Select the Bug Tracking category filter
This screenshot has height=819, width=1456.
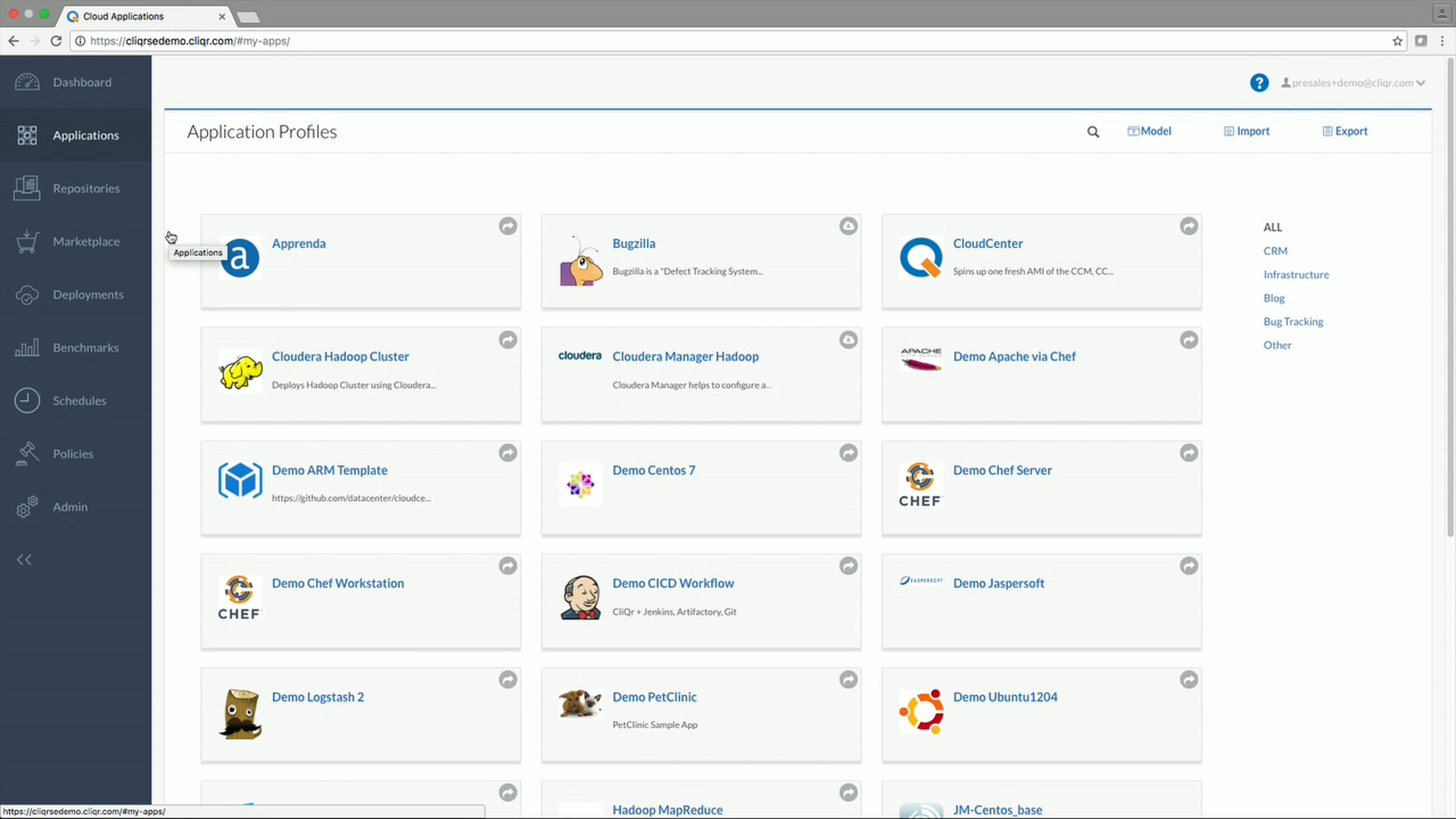[1293, 322]
